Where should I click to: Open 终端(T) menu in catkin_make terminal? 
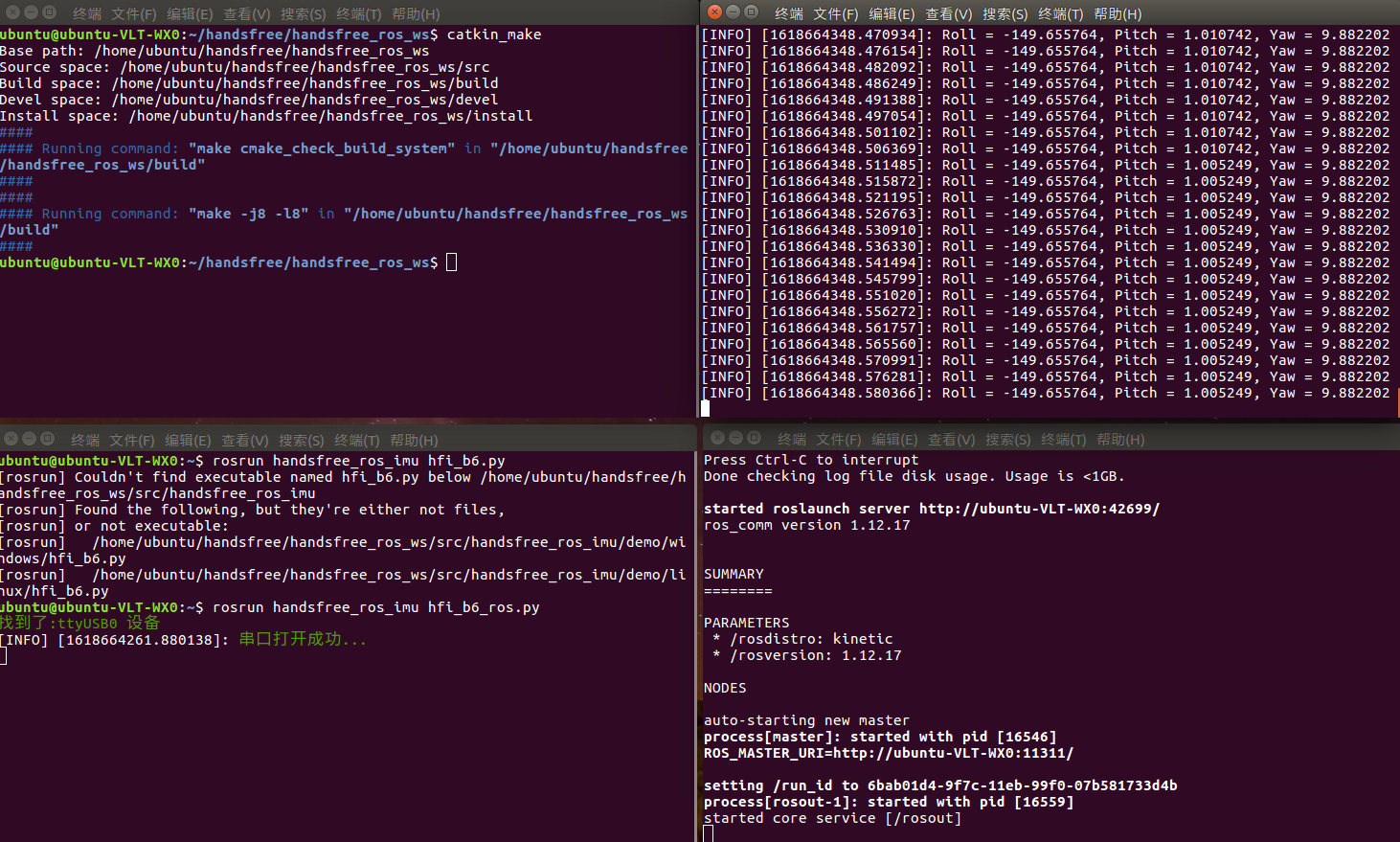coord(358,14)
